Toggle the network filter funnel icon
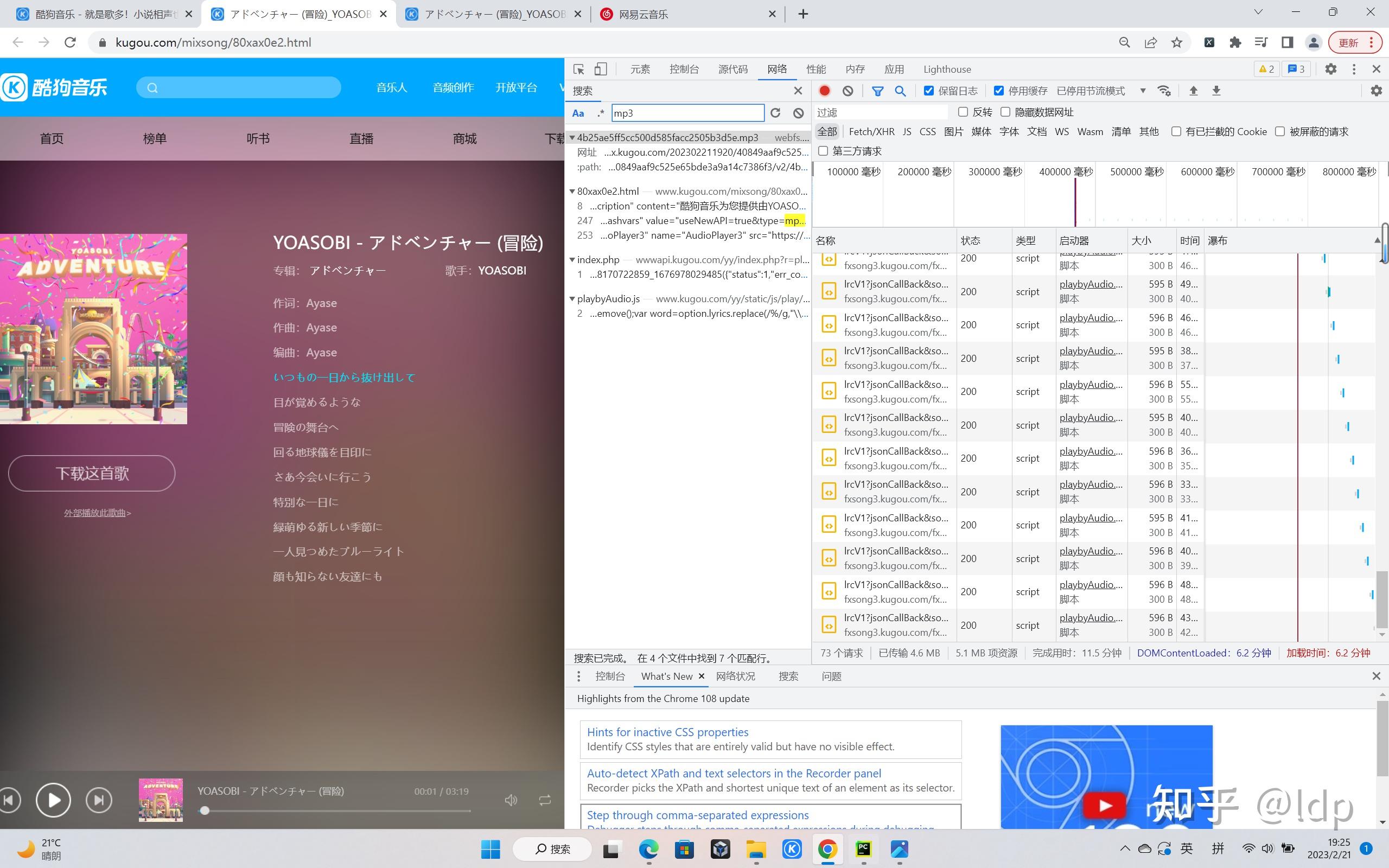This screenshot has height=868, width=1389. [x=877, y=91]
